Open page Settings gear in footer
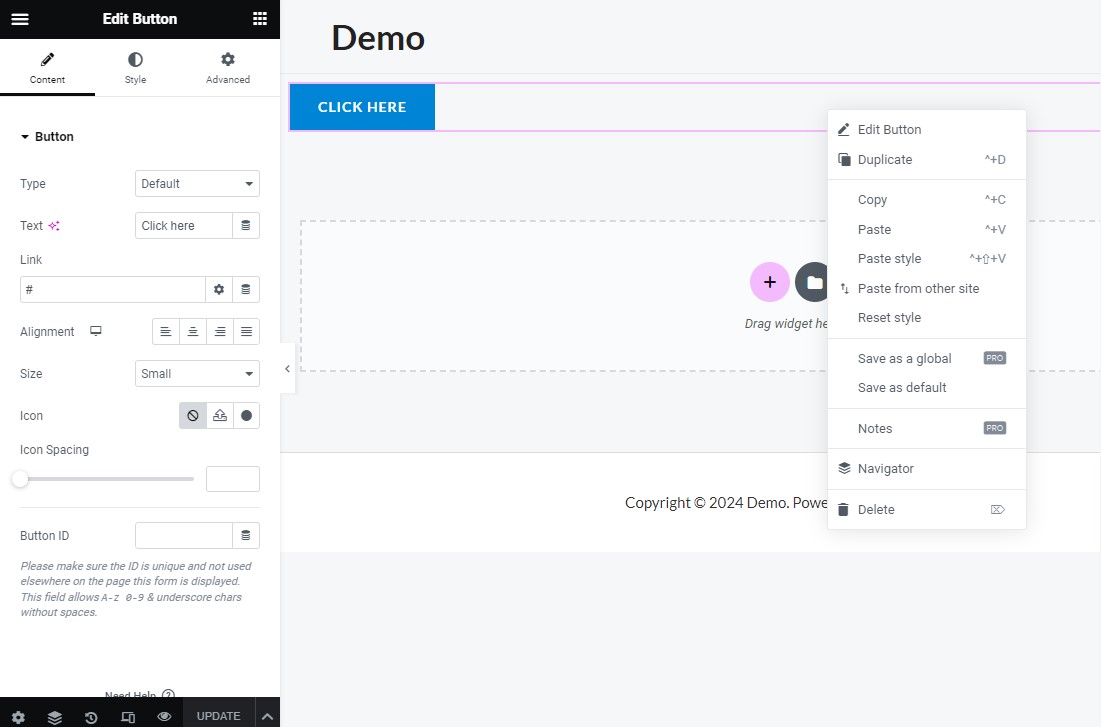Screen dimensions: 1101x727 [x=18, y=716]
